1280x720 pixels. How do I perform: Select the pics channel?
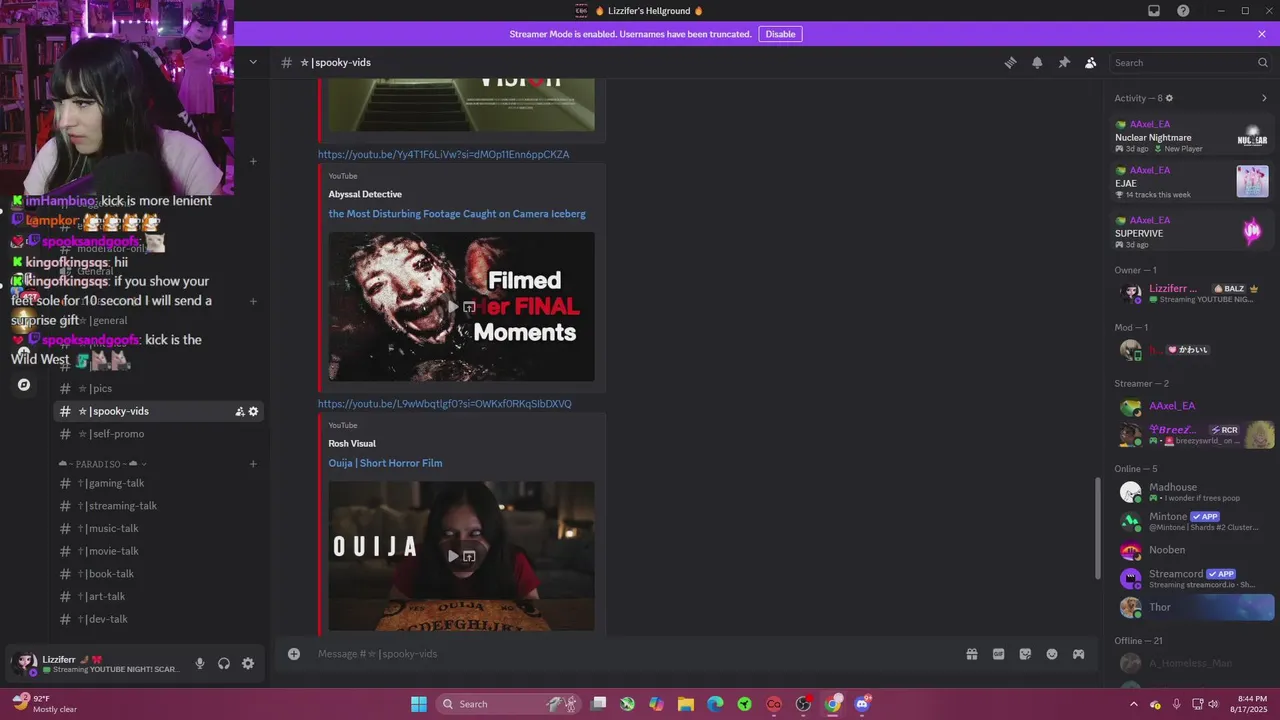(x=158, y=388)
